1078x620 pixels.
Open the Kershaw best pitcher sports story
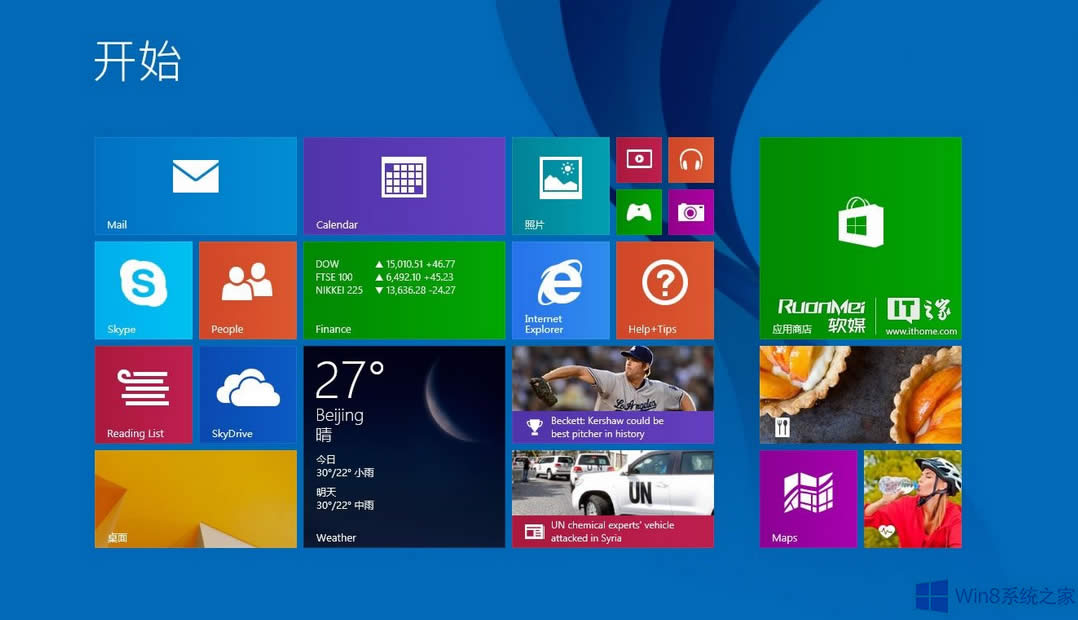pyautogui.click(x=612, y=393)
